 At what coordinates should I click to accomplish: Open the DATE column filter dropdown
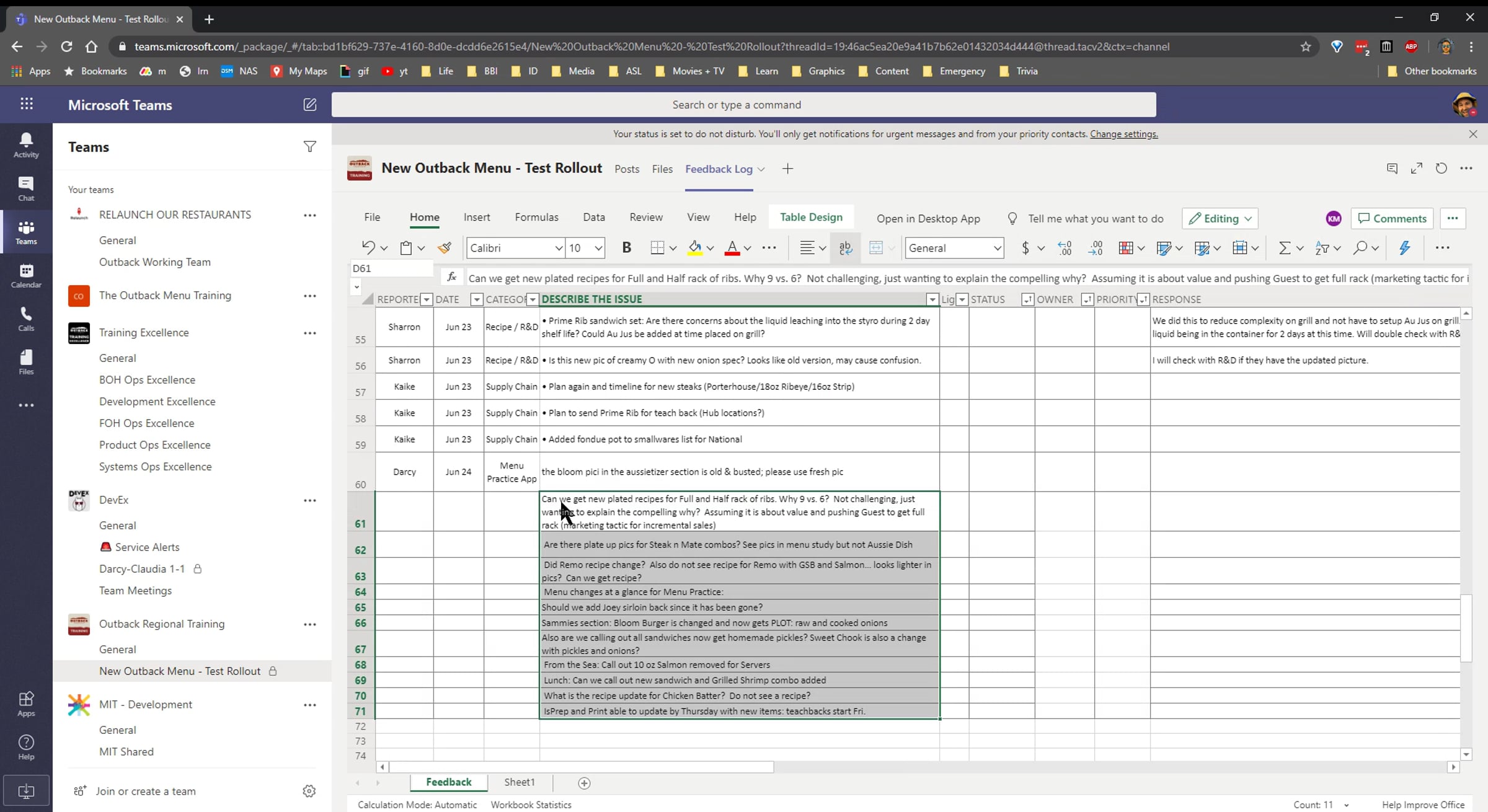point(477,300)
